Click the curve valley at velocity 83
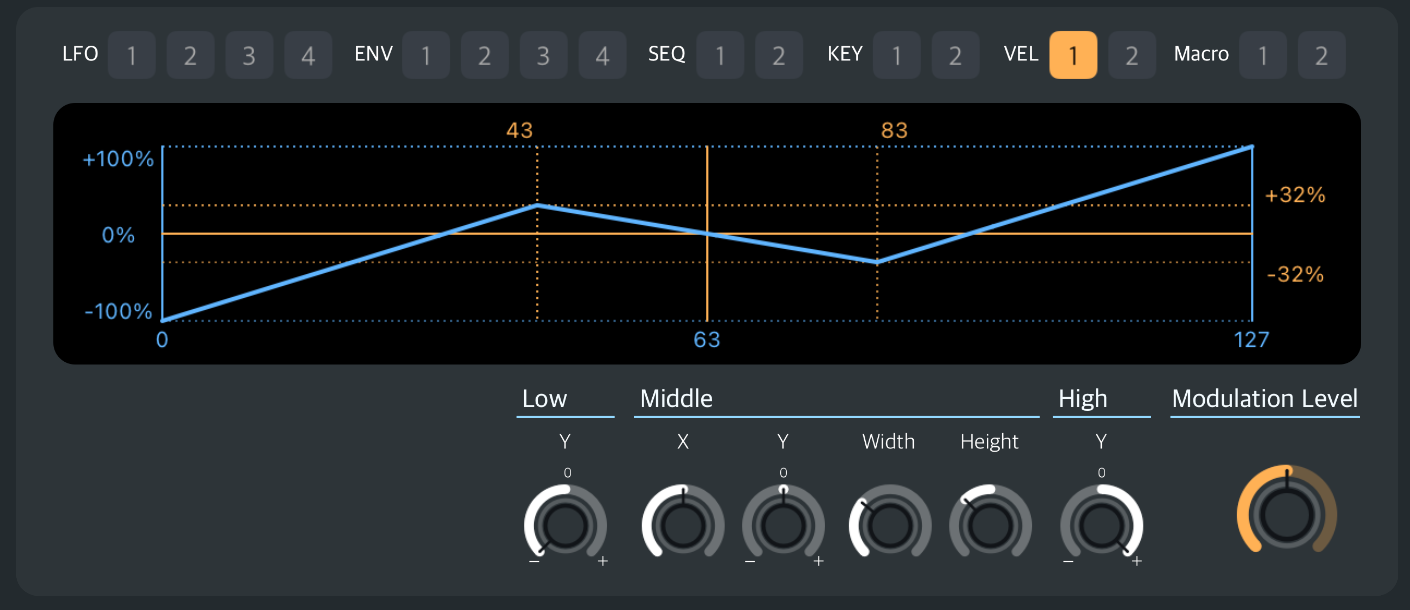This screenshot has height=610, width=1410. (877, 262)
